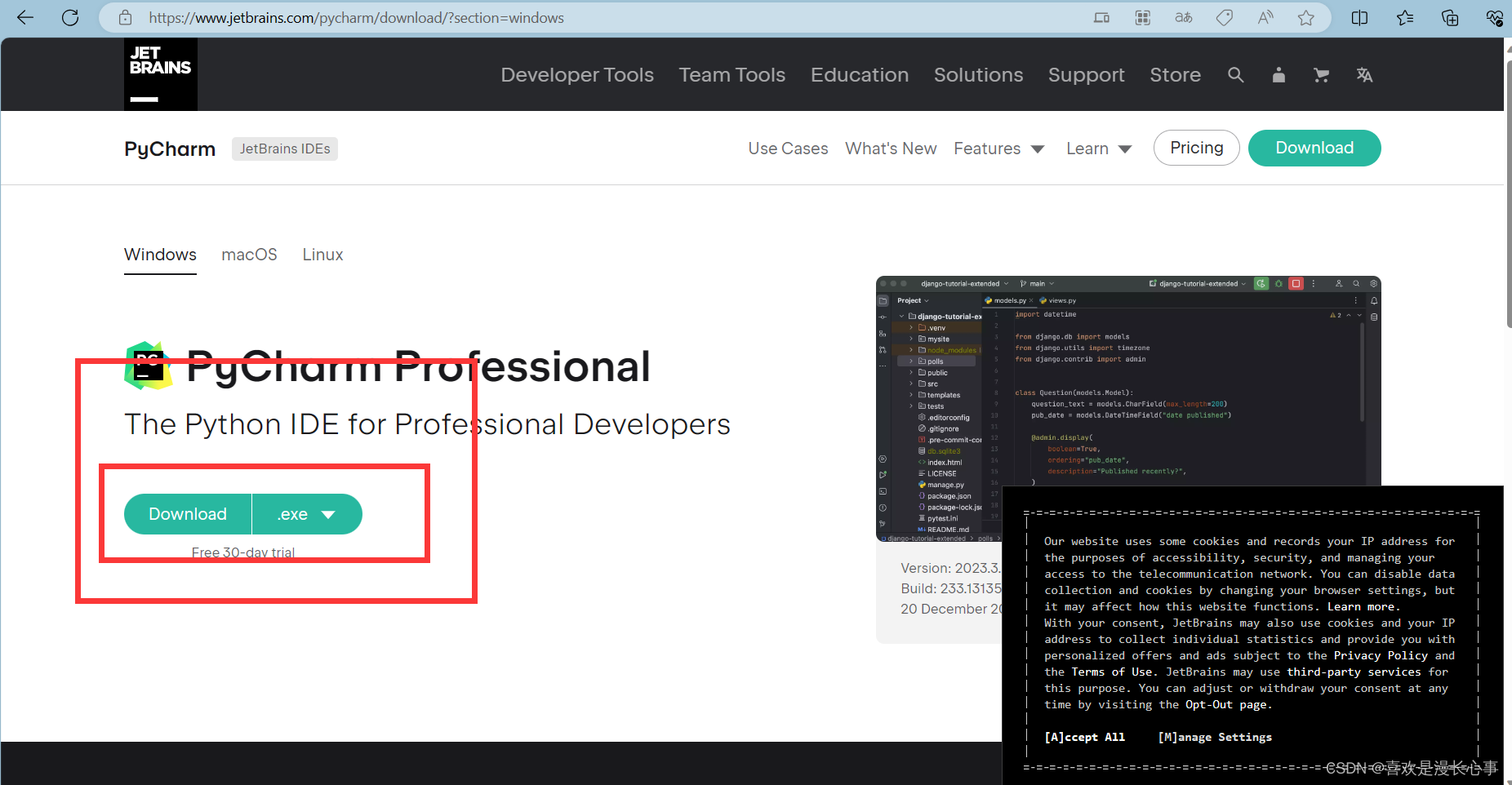The height and width of the screenshot is (785, 1512).
Task: Open the Privacy Policy link
Action: coord(1381,655)
